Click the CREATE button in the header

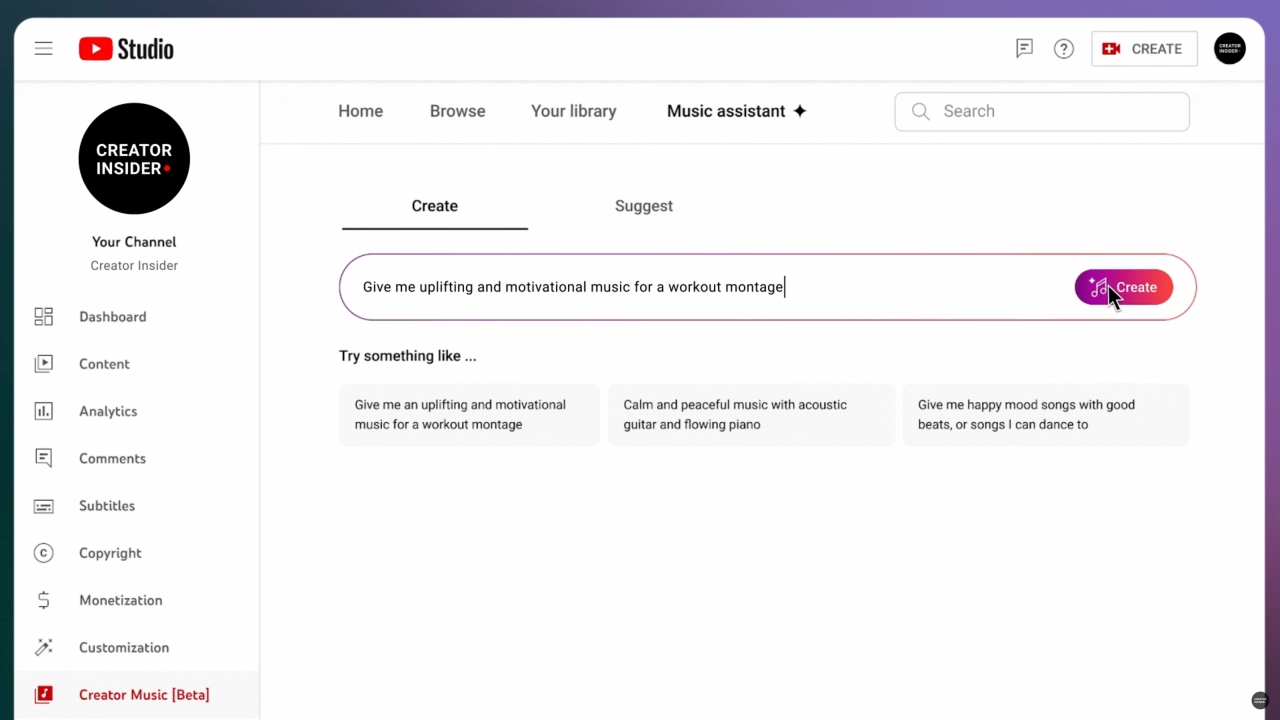(1144, 48)
